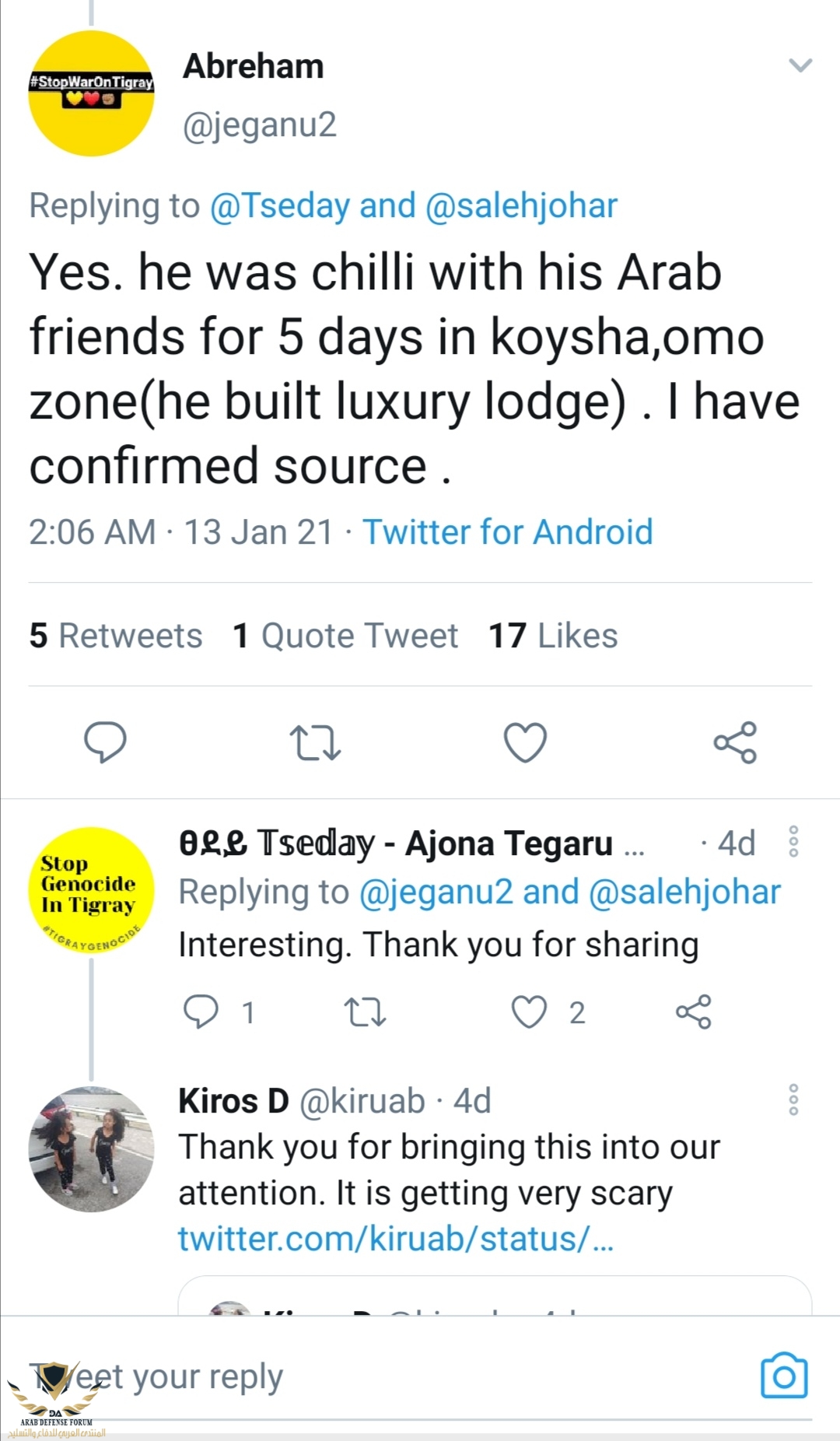Like Tseday's reply tweet
Viewport: 840px width, 1441px height.
pyautogui.click(x=529, y=1012)
